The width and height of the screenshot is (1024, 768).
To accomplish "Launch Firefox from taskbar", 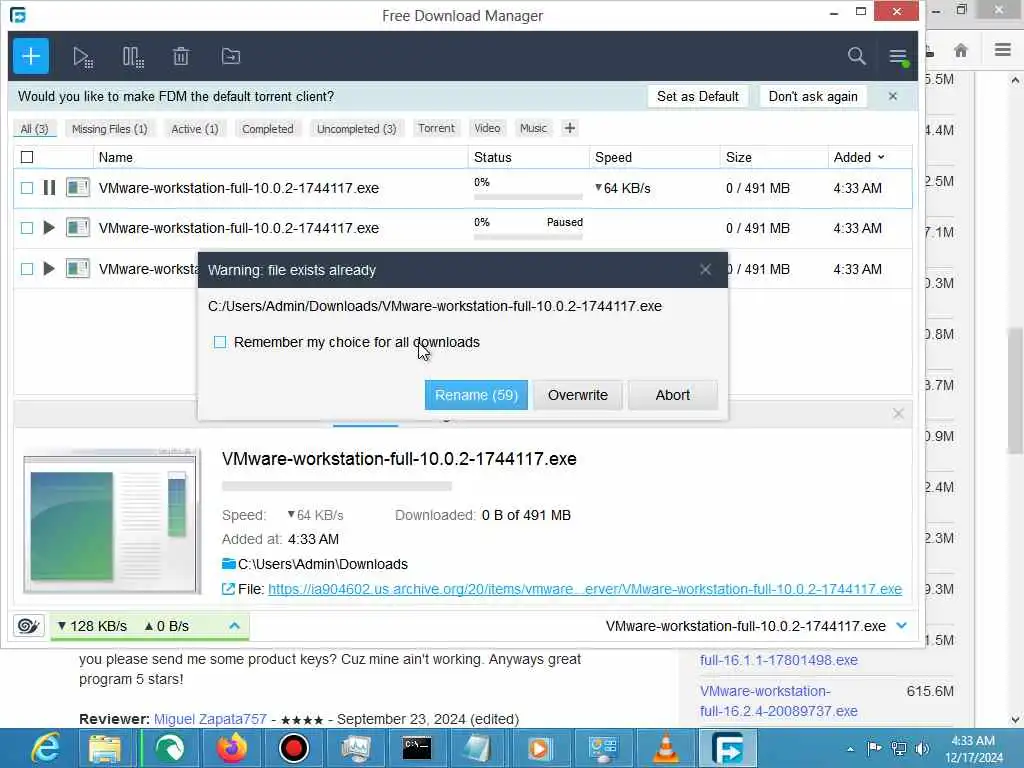I will click(x=231, y=748).
